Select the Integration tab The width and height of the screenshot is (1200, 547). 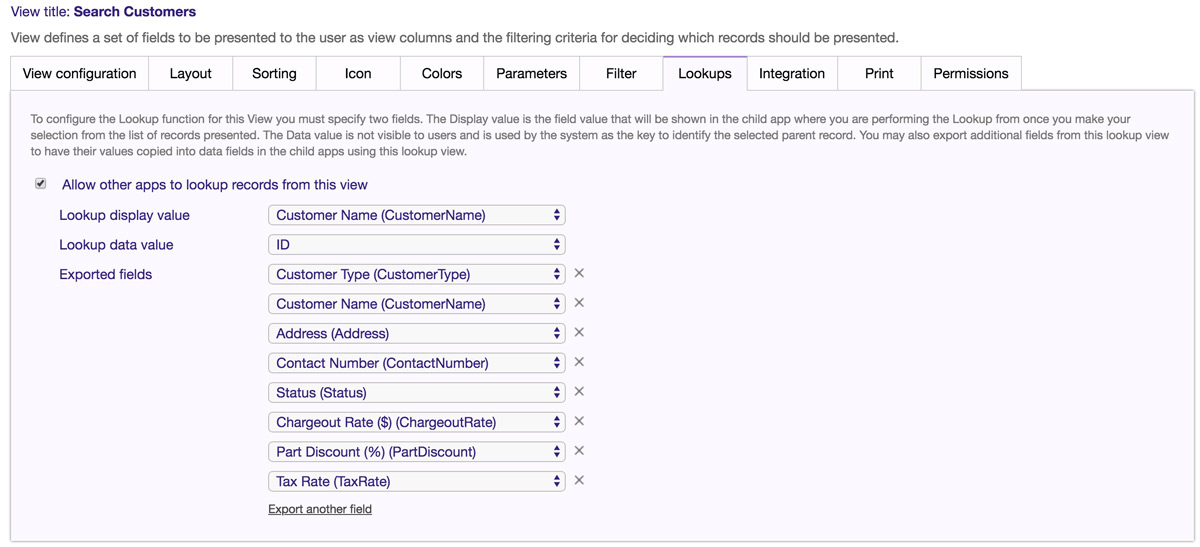point(791,73)
